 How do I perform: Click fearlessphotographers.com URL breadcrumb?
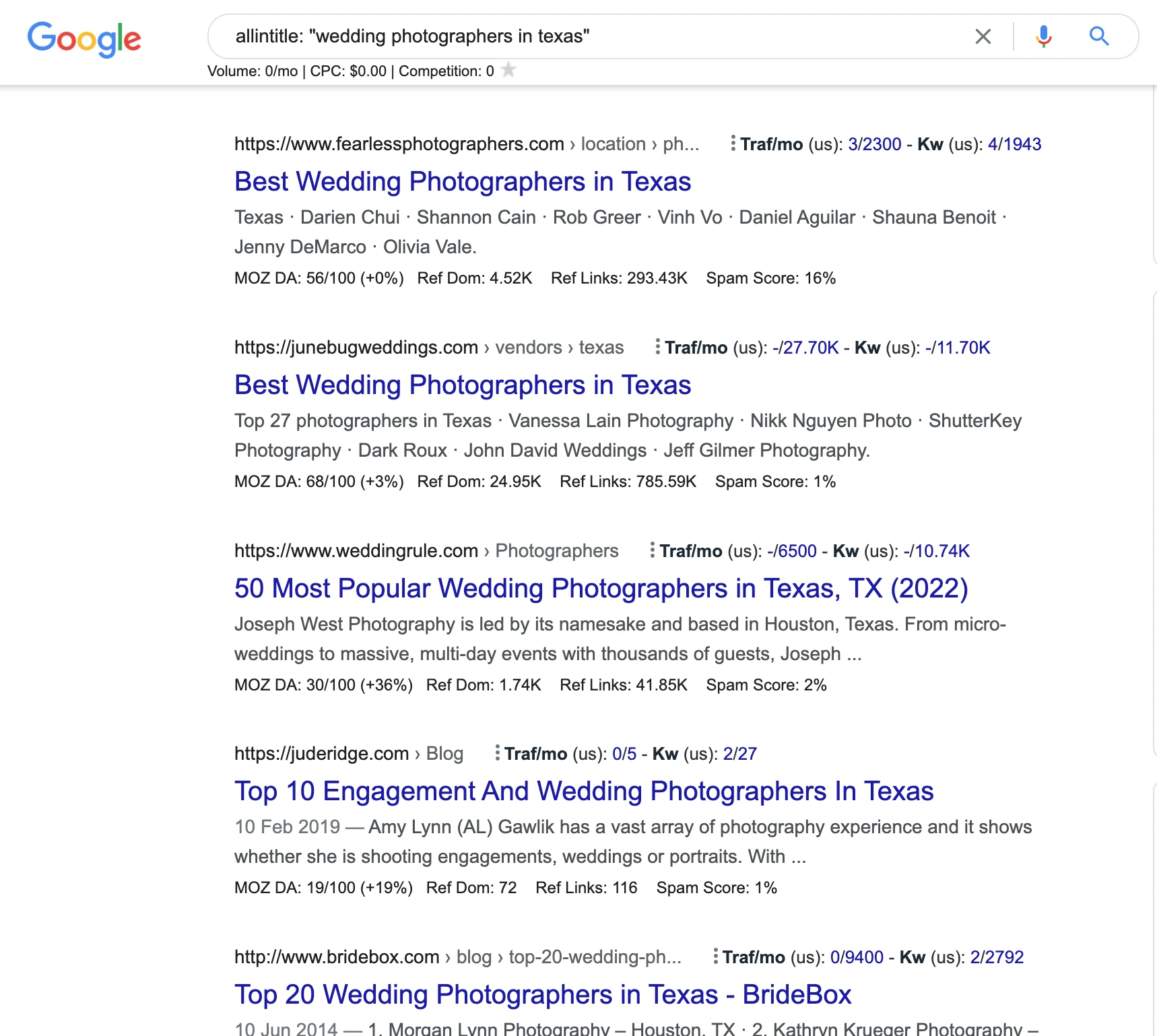[x=467, y=144]
